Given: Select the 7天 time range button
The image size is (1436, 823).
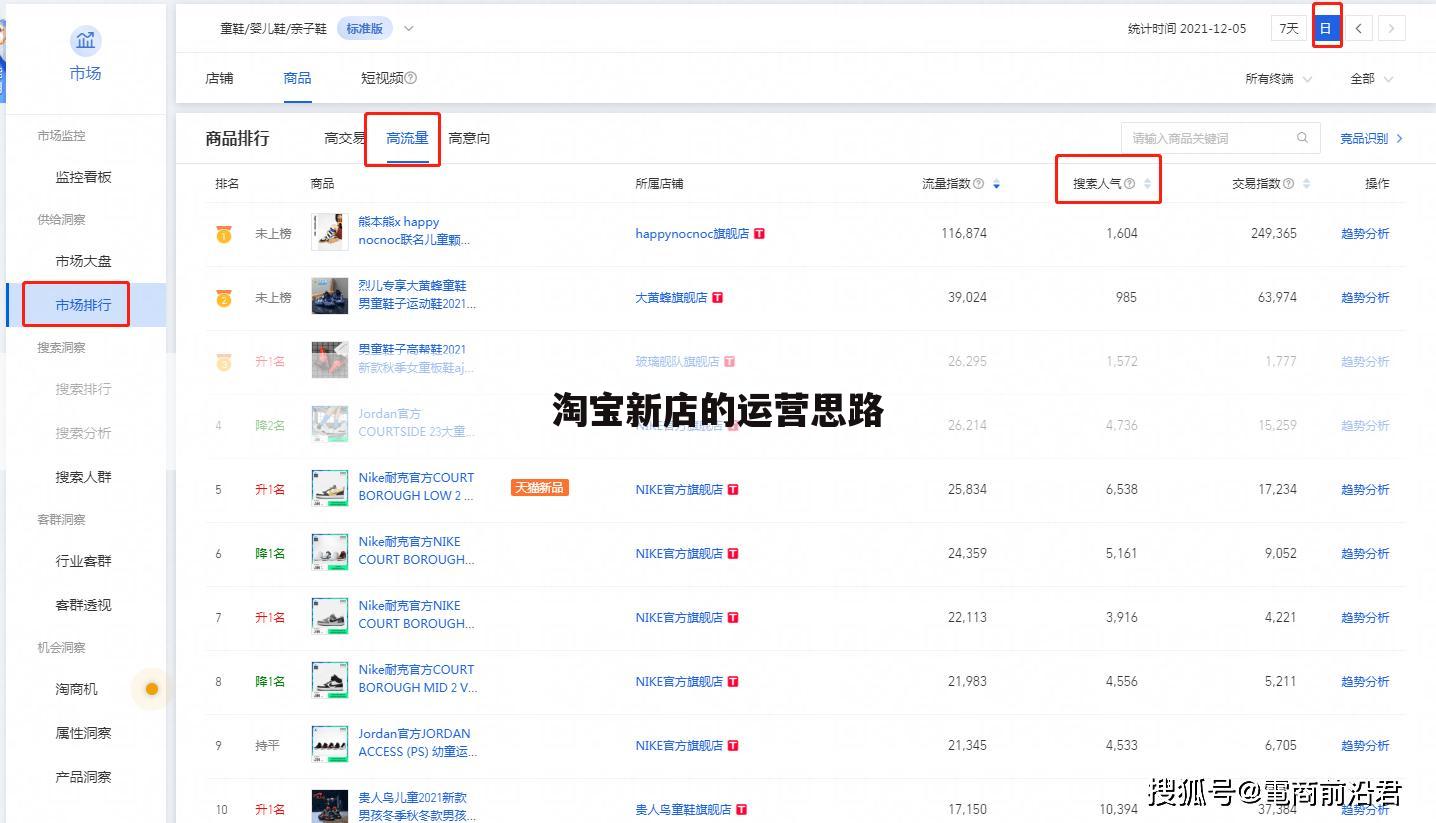Looking at the screenshot, I should pyautogui.click(x=1289, y=28).
